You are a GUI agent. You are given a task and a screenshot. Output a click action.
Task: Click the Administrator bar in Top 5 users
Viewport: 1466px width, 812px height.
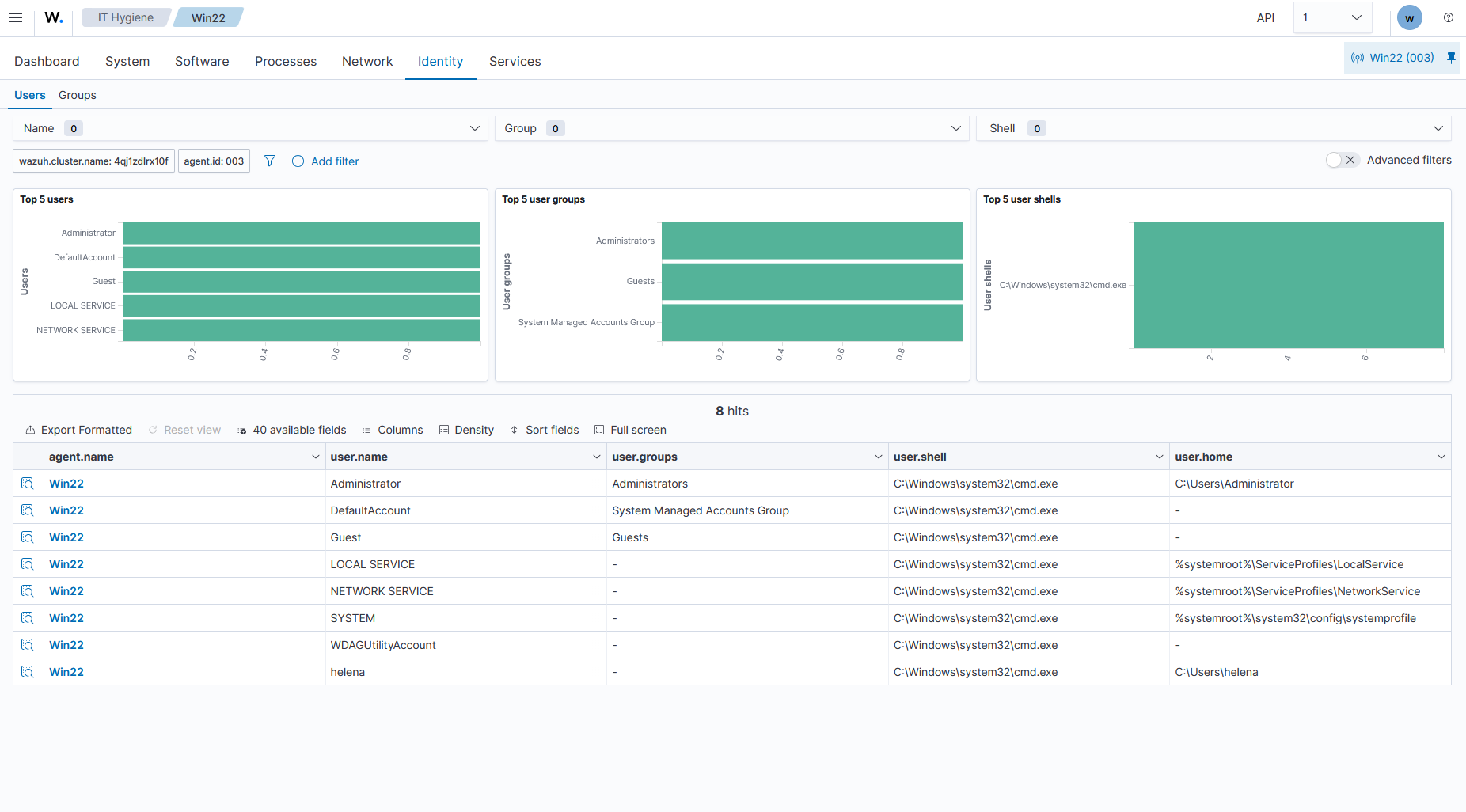pyautogui.click(x=302, y=233)
